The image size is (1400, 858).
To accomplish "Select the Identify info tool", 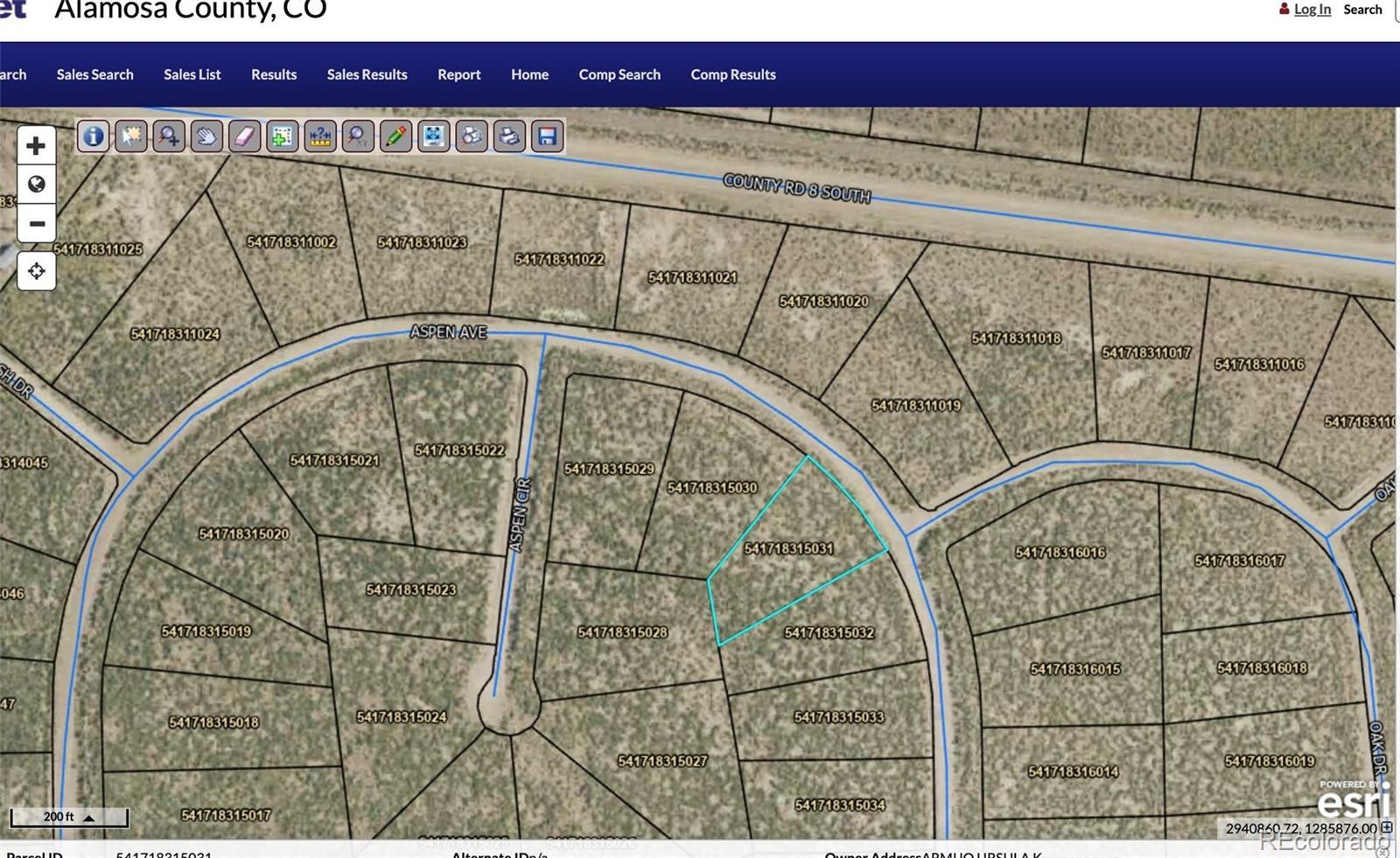I will [x=94, y=136].
